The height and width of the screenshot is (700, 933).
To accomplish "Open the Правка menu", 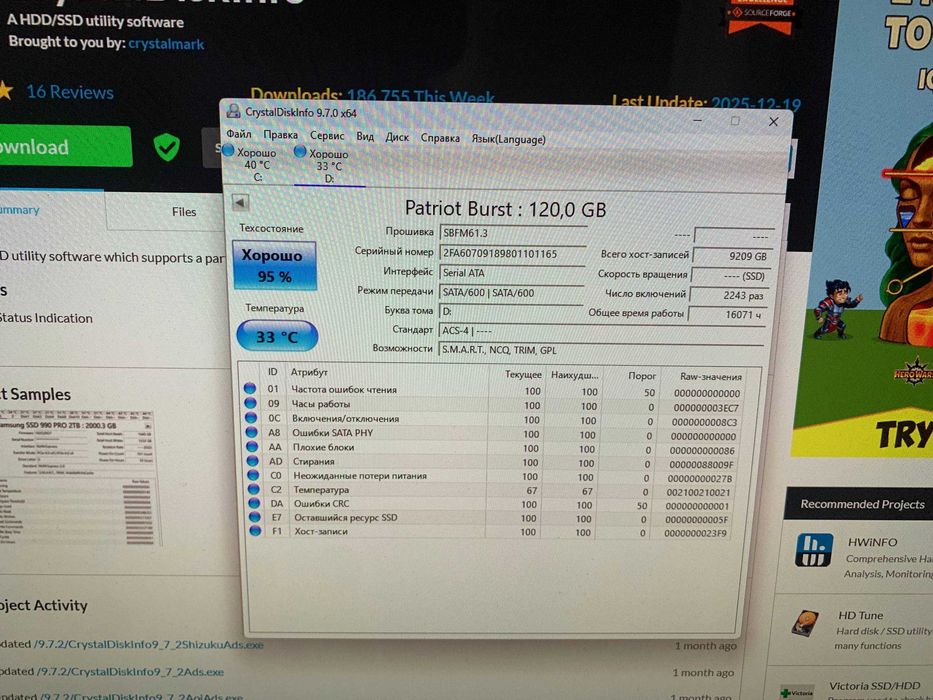I will (x=280, y=135).
